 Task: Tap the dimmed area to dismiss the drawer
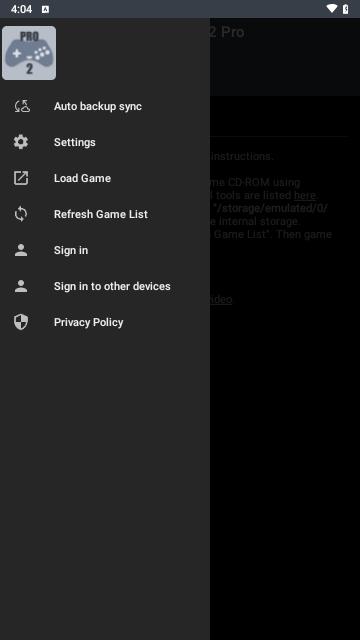(x=285, y=449)
